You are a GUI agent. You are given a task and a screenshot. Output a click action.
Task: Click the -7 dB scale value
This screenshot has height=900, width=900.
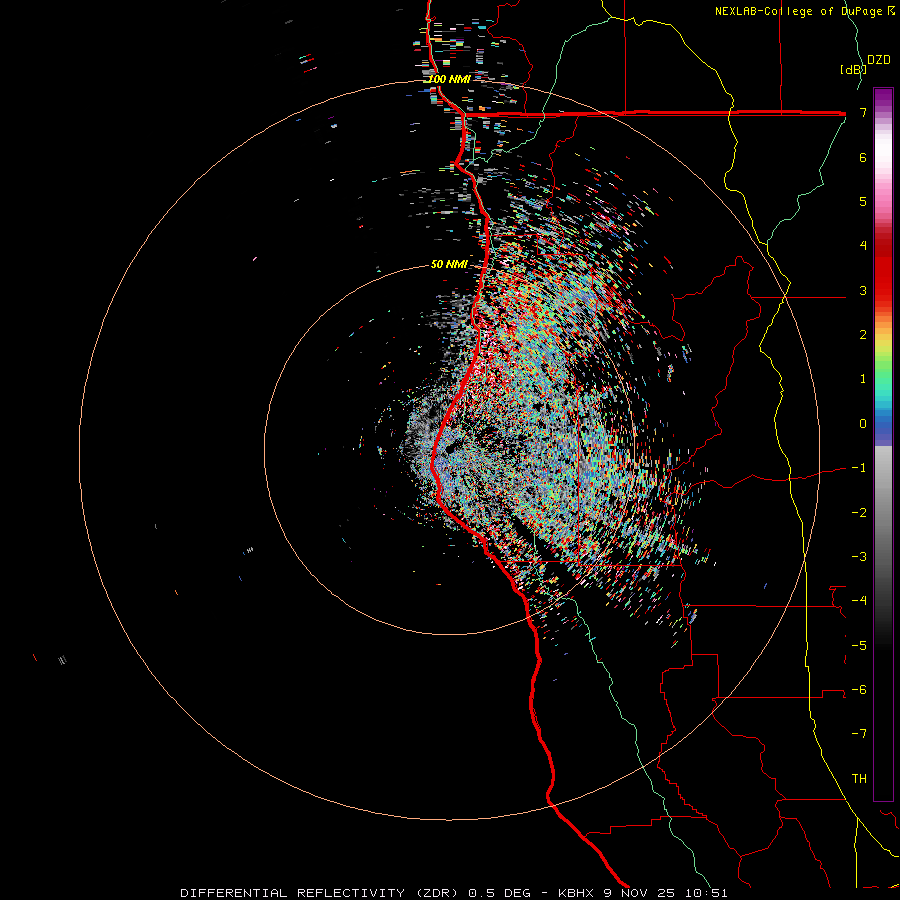coord(859,734)
